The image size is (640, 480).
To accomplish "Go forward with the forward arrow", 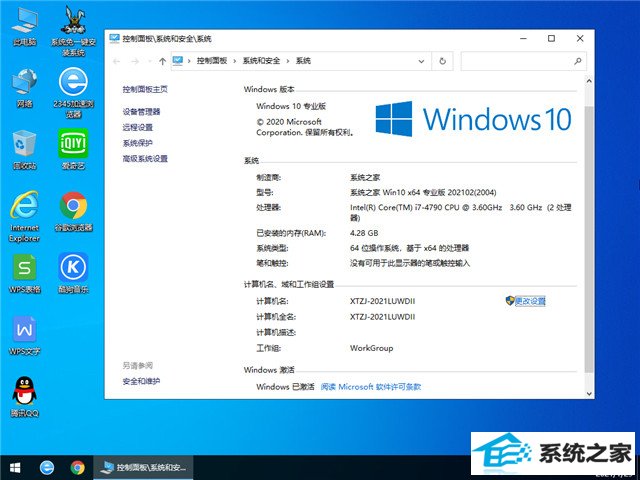I will [x=135, y=61].
